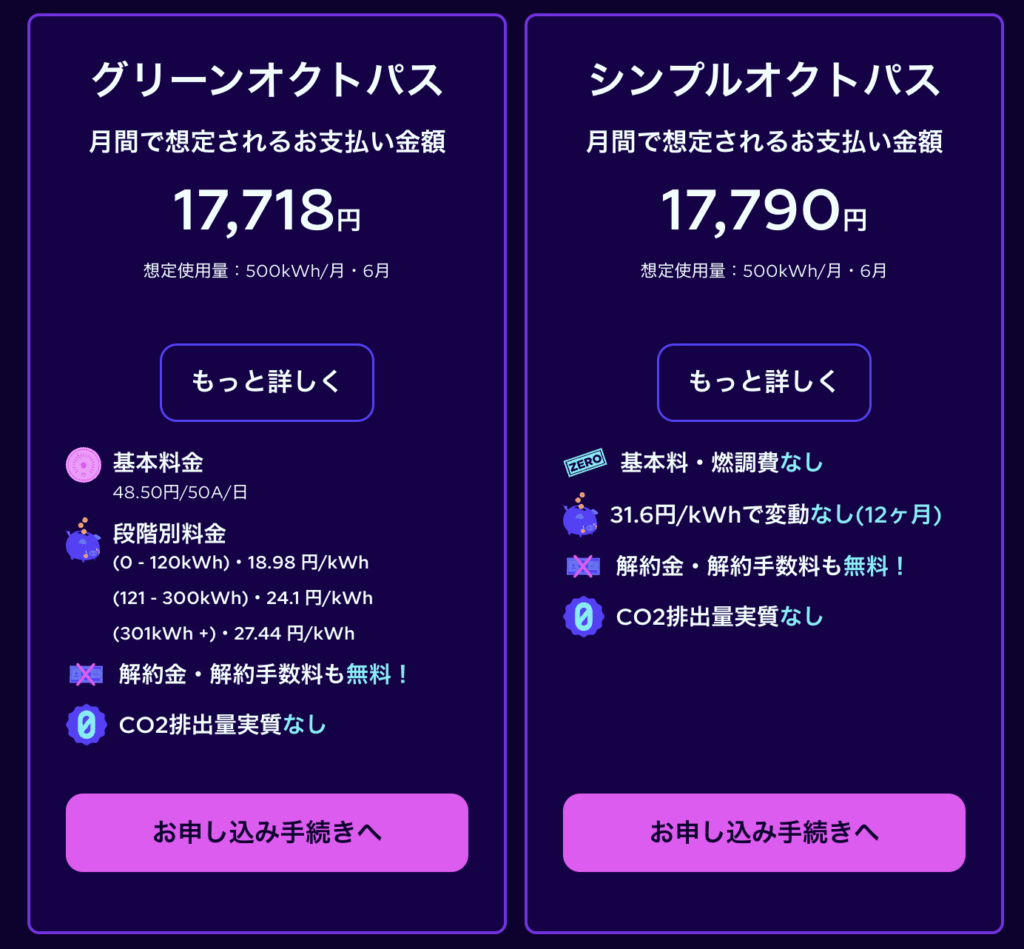Screen dimensions: 1024x949
Task: Click the pink dial icon beside 基本料金
Action: (x=84, y=465)
